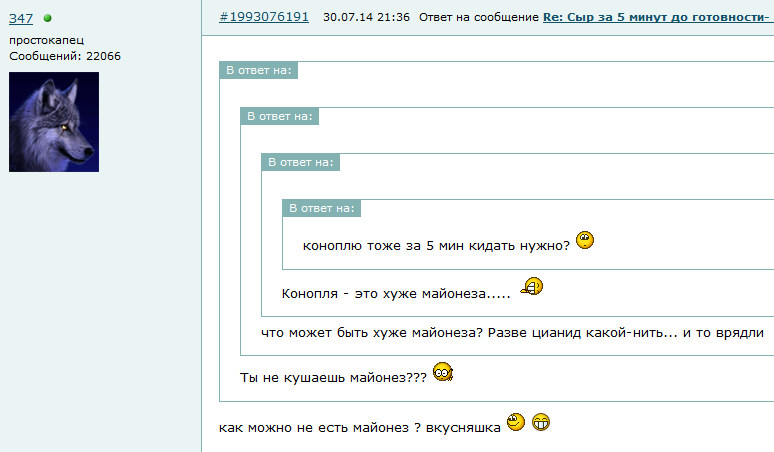Image resolution: width=774 pixels, height=452 pixels.
Task: Follow the Re: Сыр за 5 минут link
Action: click(x=658, y=17)
